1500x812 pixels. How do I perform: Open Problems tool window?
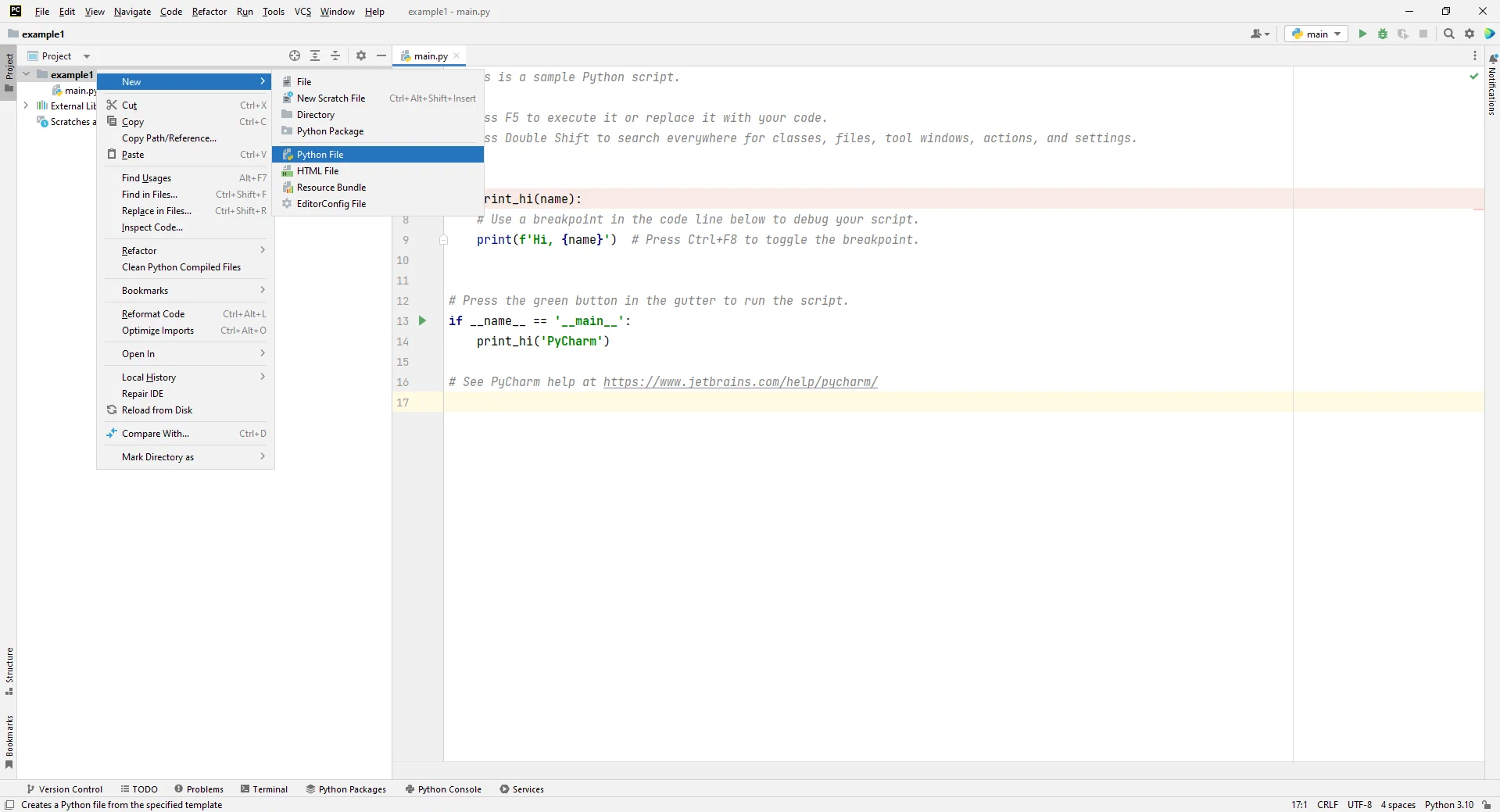pos(199,789)
